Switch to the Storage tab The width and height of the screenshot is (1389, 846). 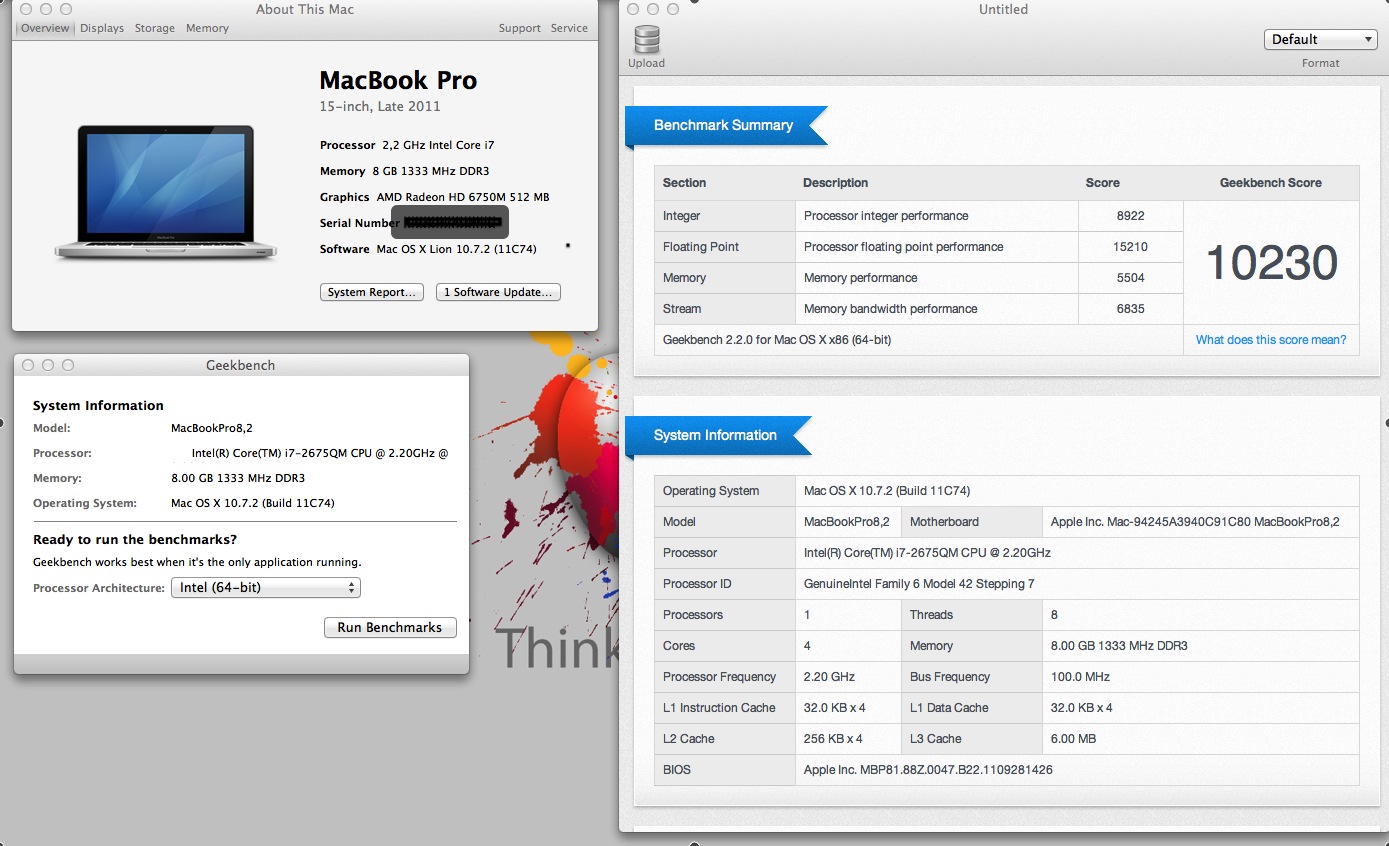pos(155,28)
